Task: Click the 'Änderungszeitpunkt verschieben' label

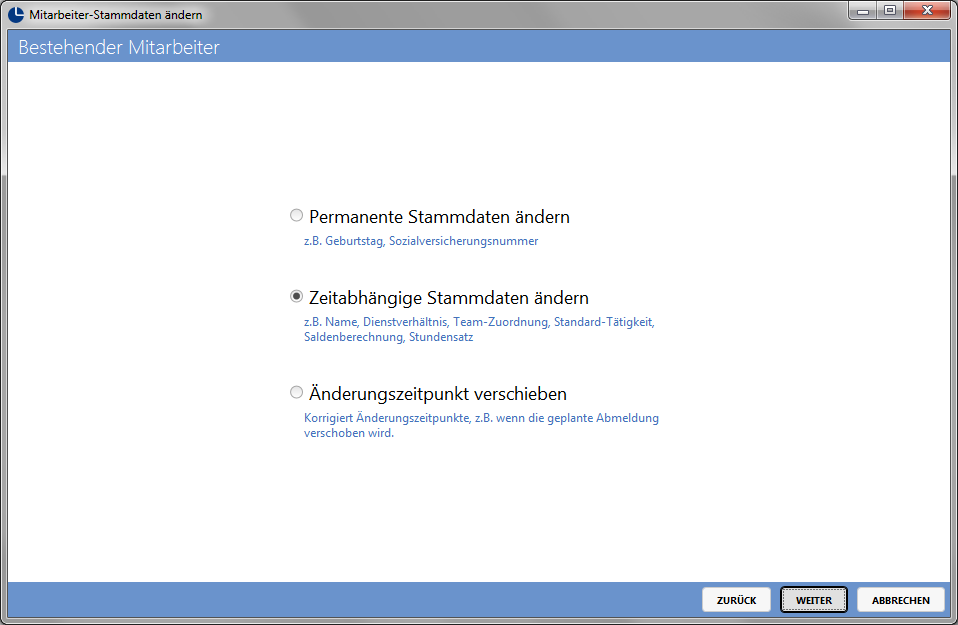Action: (438, 393)
